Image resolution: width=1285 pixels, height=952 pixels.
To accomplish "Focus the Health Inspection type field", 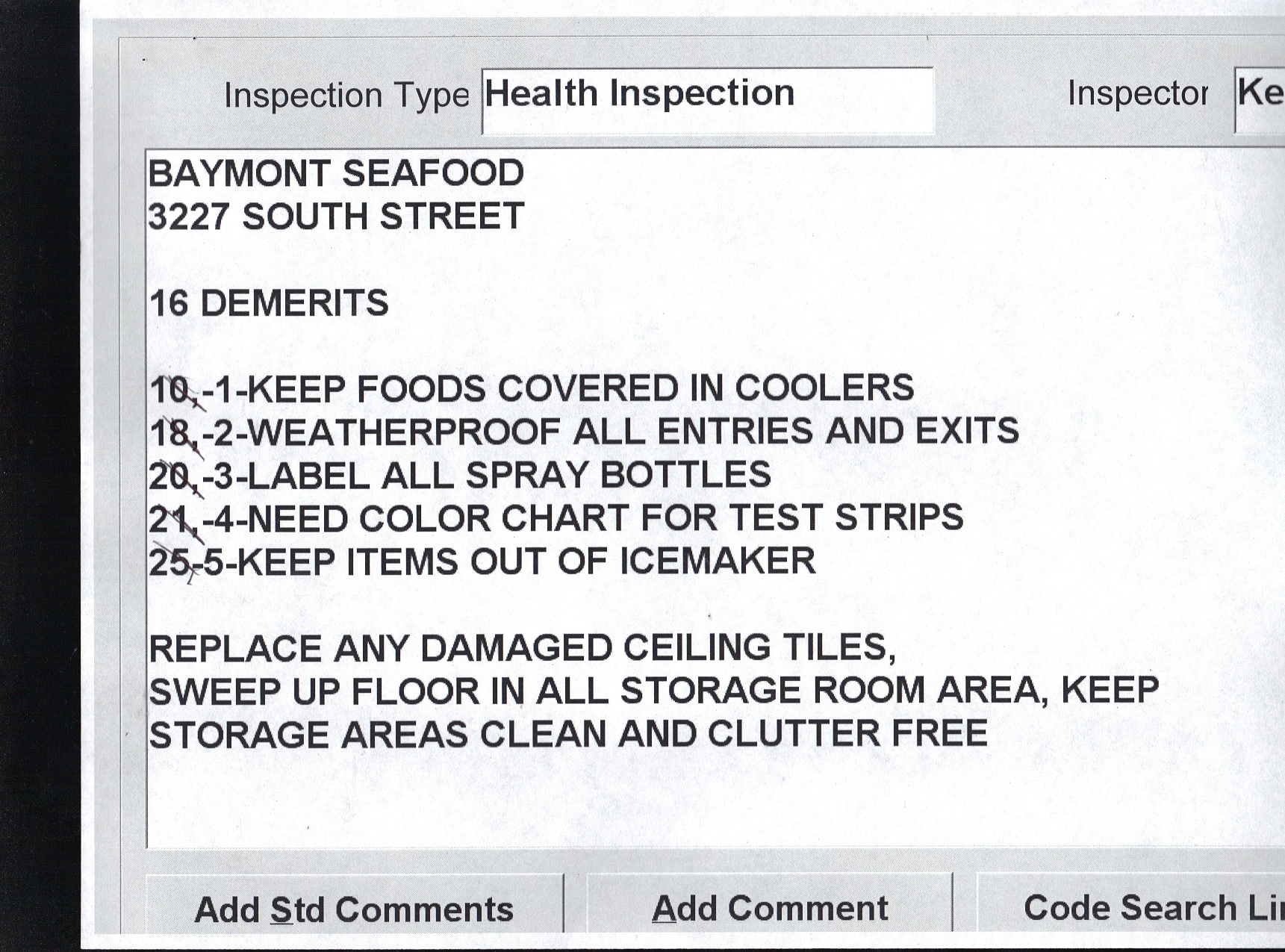I will (x=706, y=99).
